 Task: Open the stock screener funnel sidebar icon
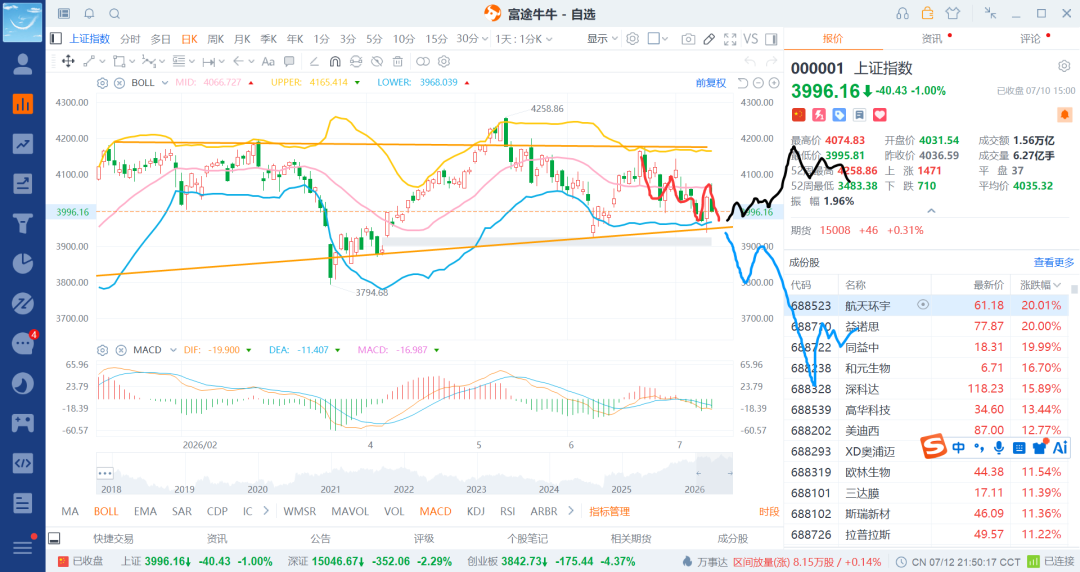pyautogui.click(x=23, y=223)
